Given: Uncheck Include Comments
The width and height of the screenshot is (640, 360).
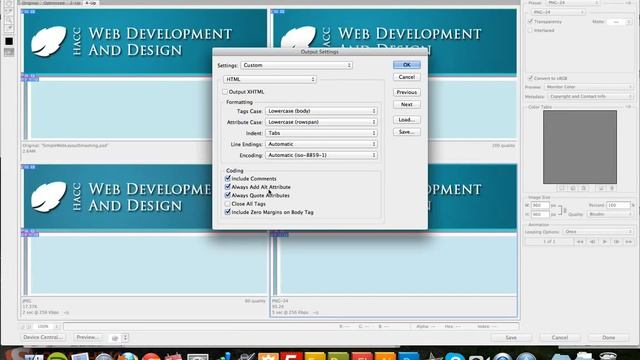Looking at the screenshot, I should click(x=228, y=178).
